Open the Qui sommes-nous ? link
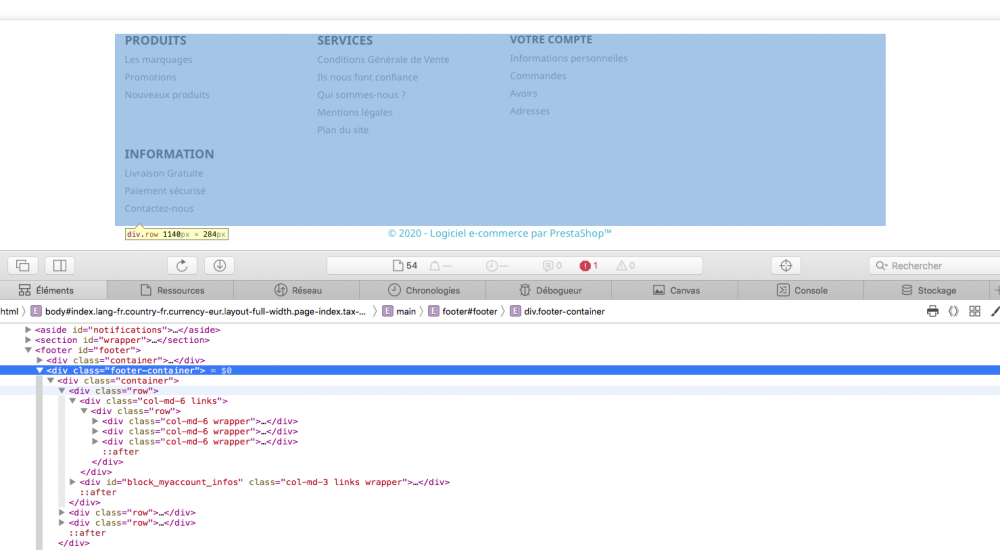This screenshot has width=1000, height=550. point(361,94)
